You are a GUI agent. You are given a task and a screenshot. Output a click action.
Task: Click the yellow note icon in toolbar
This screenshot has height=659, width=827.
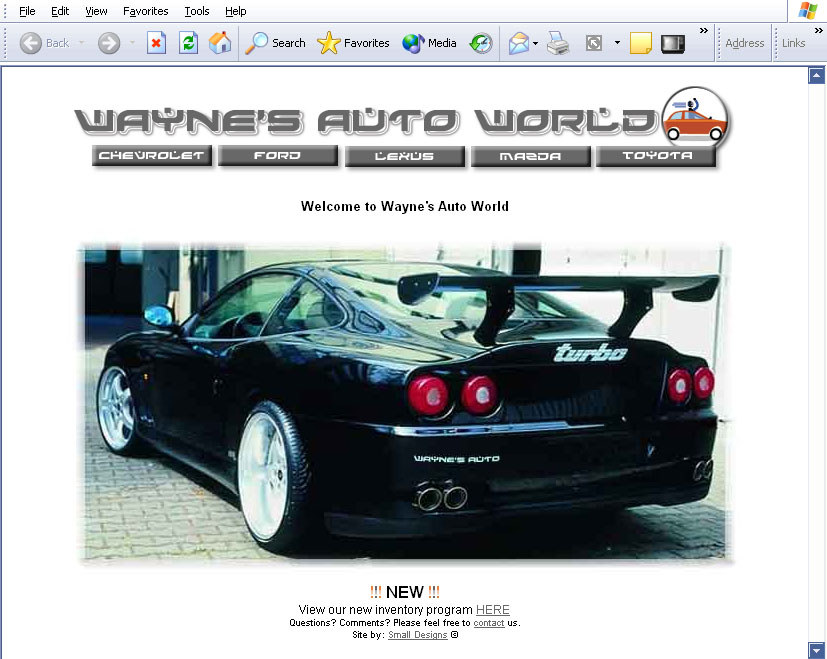pos(641,43)
